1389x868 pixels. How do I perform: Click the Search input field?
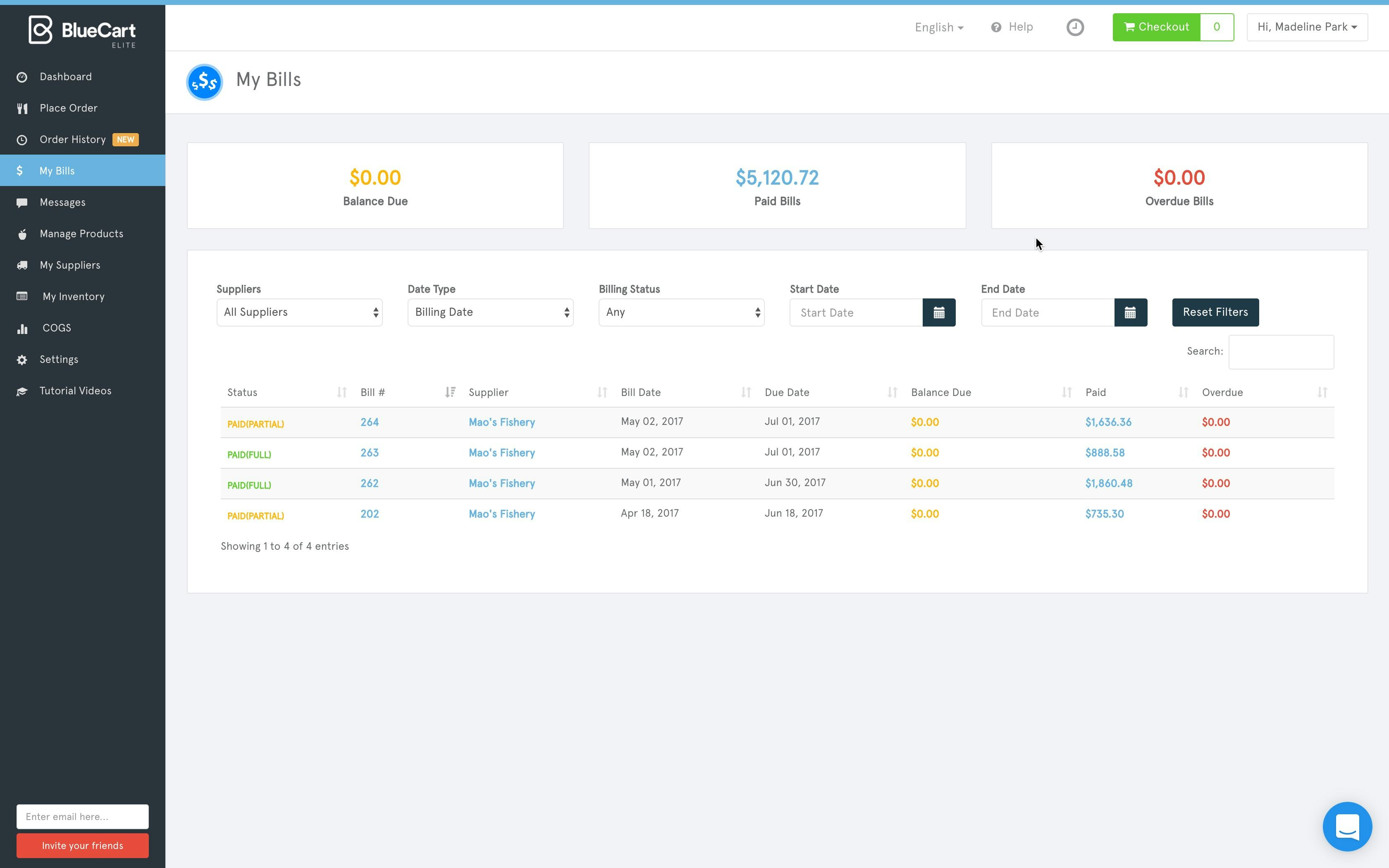click(1281, 352)
